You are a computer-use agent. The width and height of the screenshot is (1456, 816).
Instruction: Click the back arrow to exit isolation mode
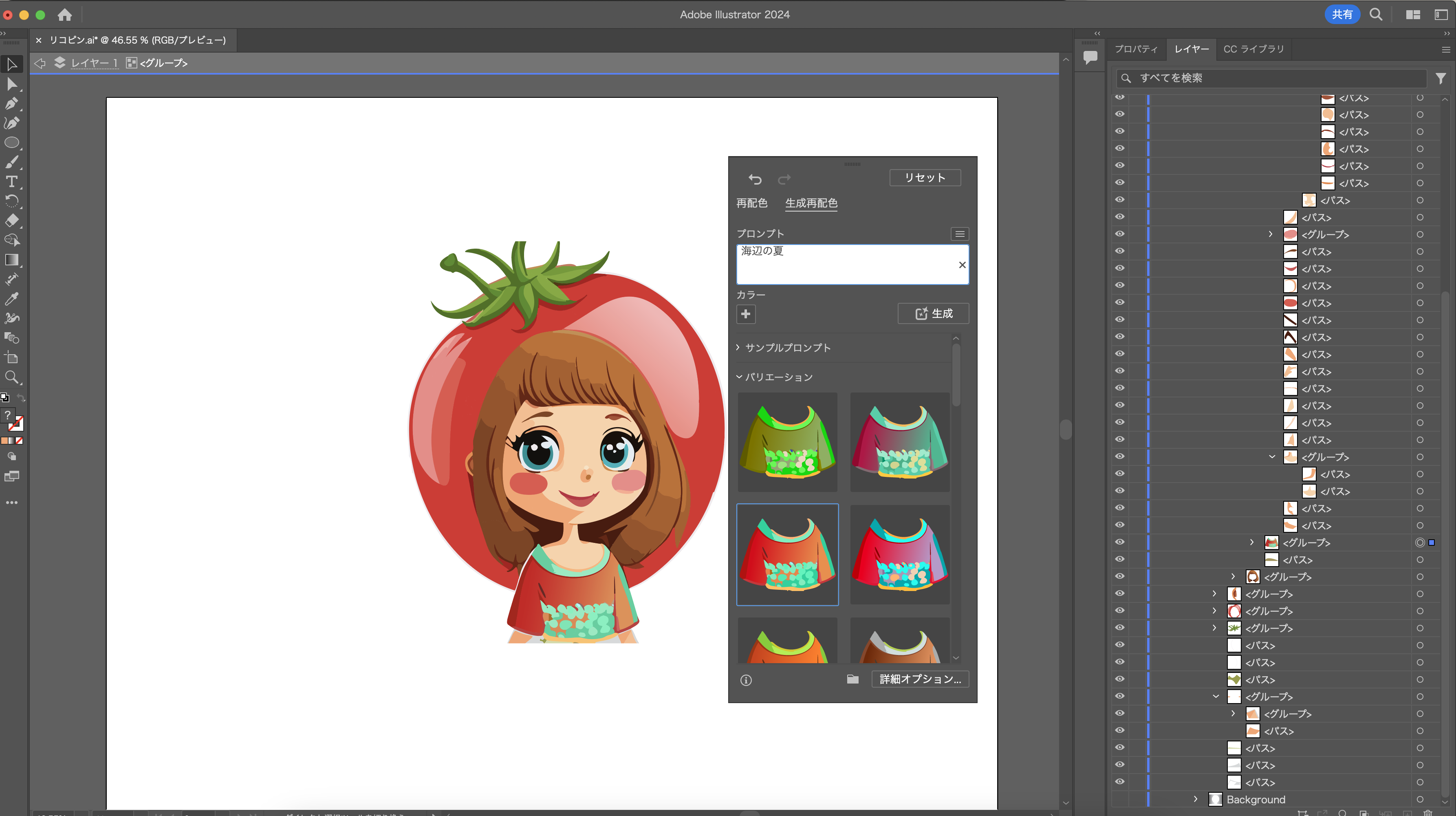[x=40, y=63]
